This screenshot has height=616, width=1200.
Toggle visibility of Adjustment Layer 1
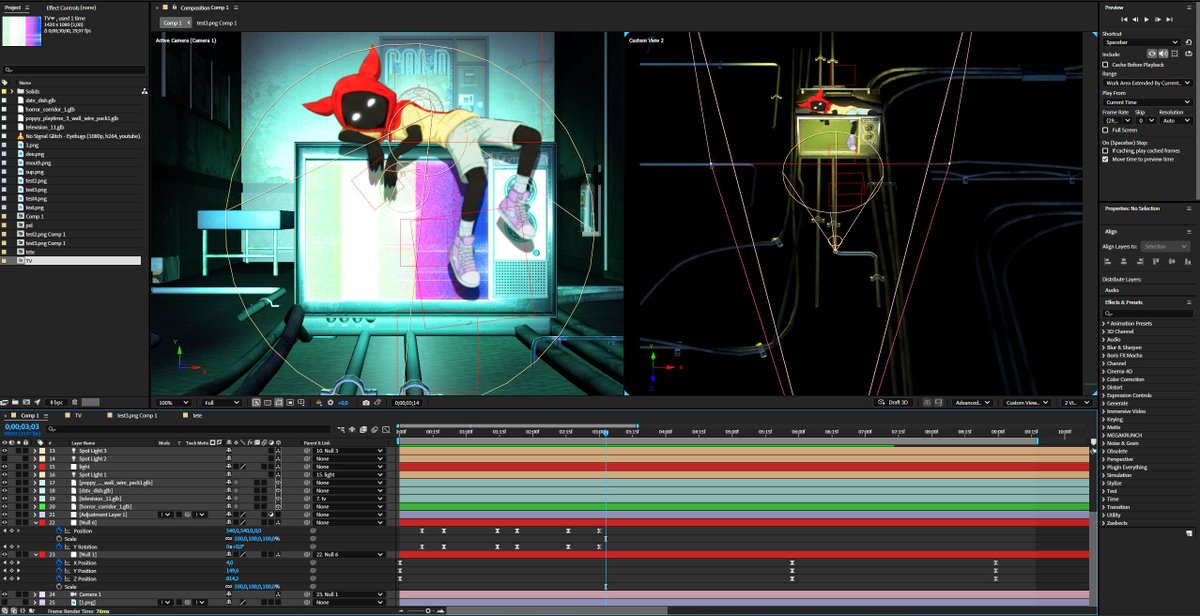pyautogui.click(x=5, y=515)
